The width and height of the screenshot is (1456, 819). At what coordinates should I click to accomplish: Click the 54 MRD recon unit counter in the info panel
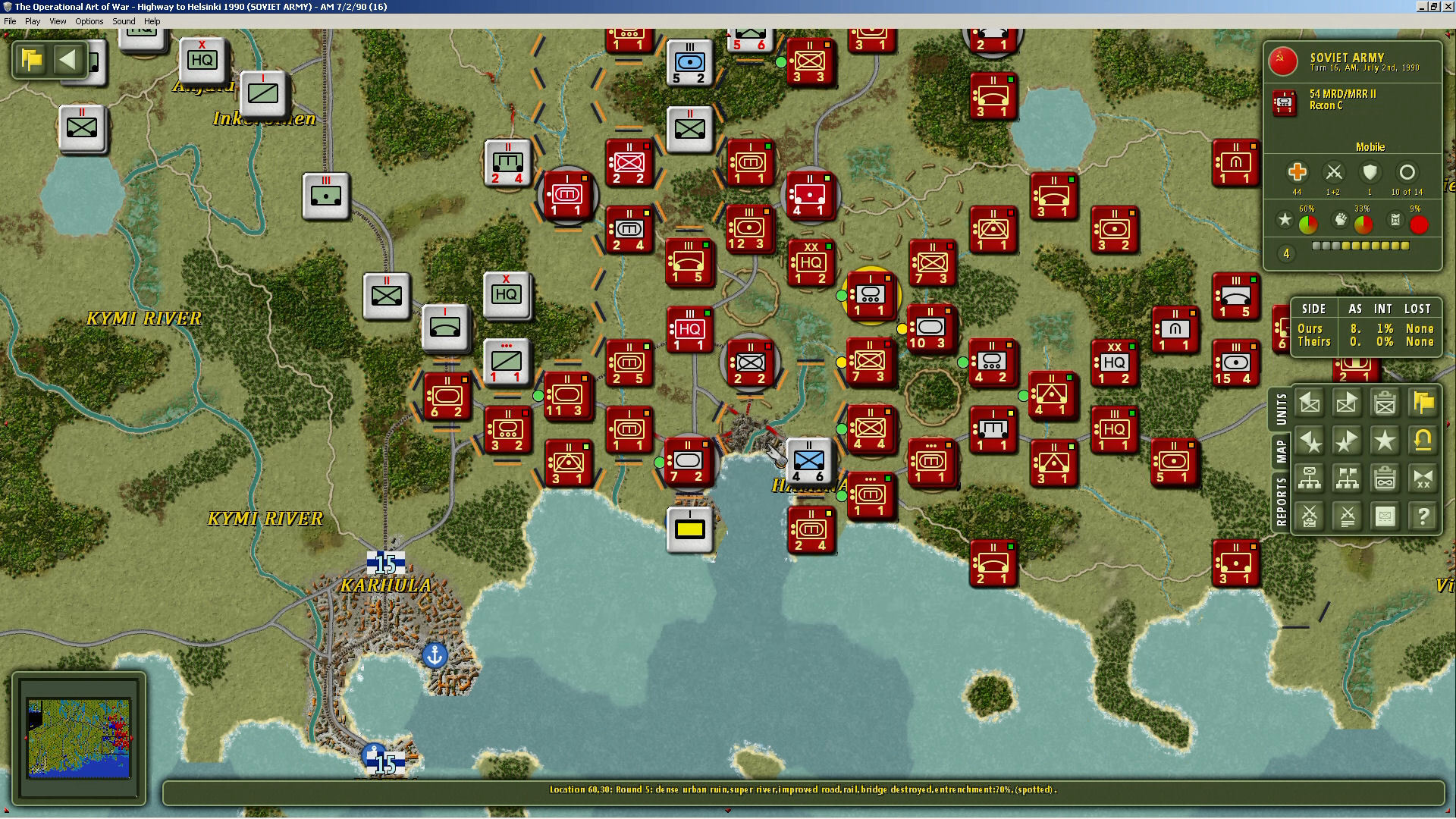pos(1284,102)
